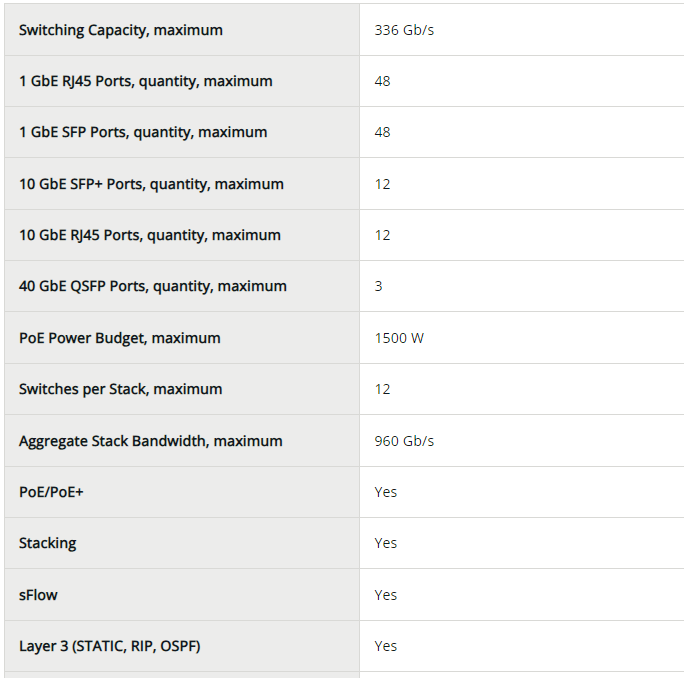Click the Yes value for Layer 3
The height and width of the screenshot is (678, 684).
coord(386,646)
